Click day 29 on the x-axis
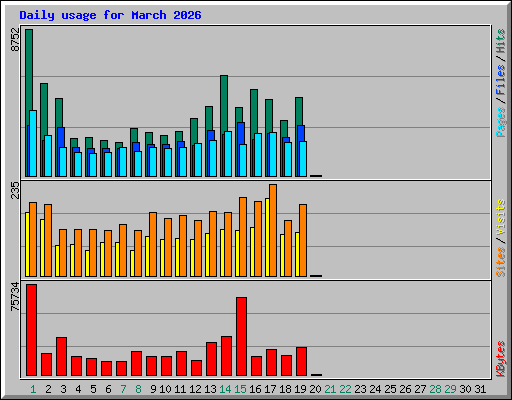 coord(450,389)
